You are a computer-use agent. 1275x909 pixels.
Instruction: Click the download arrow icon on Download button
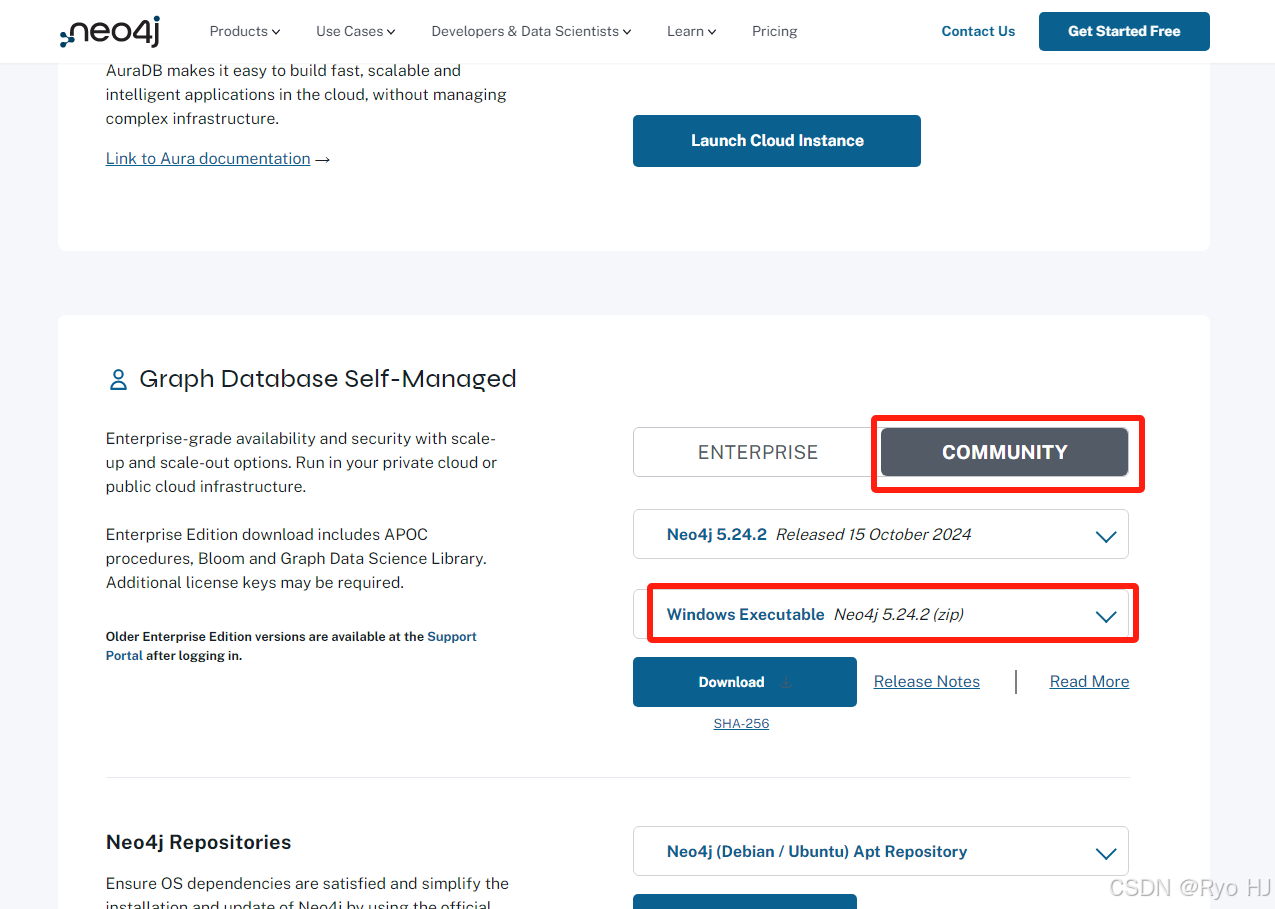[x=786, y=682]
